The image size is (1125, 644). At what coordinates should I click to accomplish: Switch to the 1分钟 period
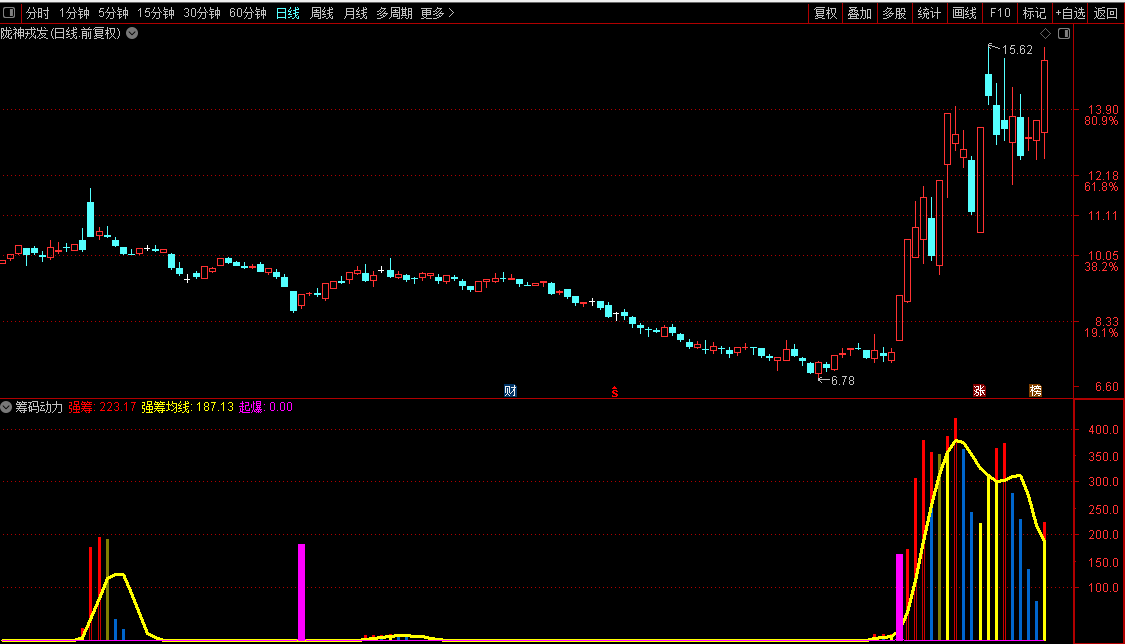pos(74,13)
